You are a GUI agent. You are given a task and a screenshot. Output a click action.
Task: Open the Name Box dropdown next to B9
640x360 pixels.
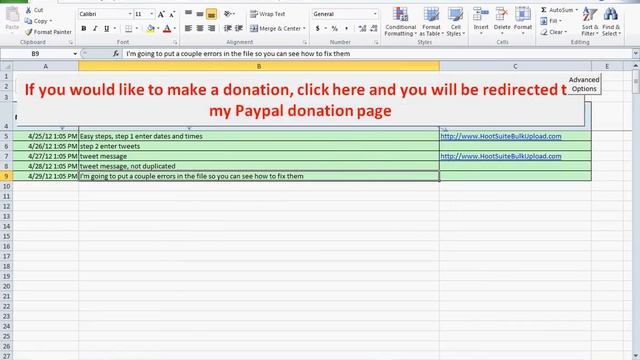point(75,53)
